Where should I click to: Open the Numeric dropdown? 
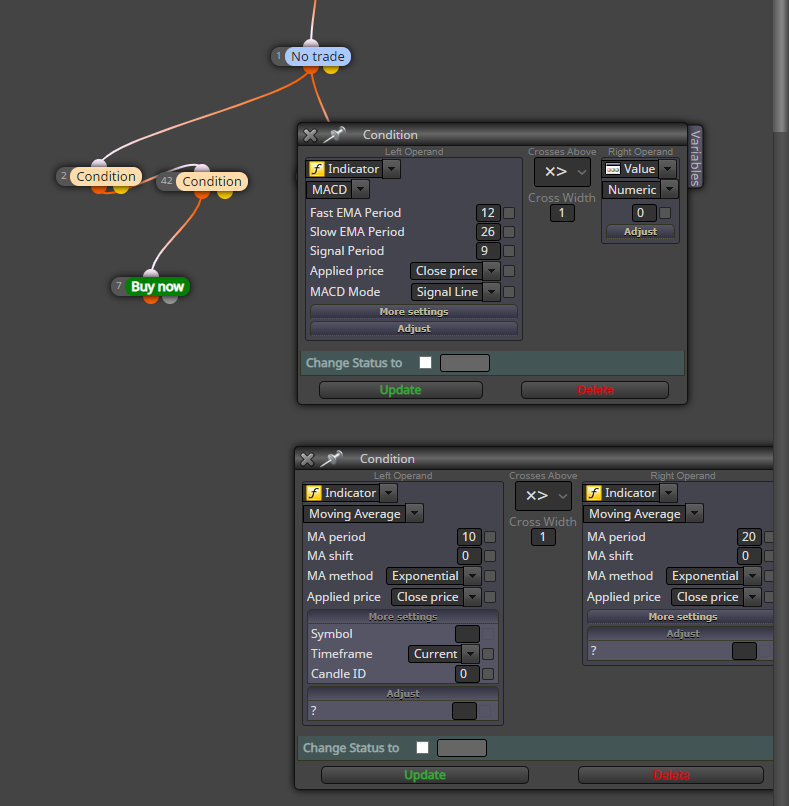pyautogui.click(x=669, y=190)
